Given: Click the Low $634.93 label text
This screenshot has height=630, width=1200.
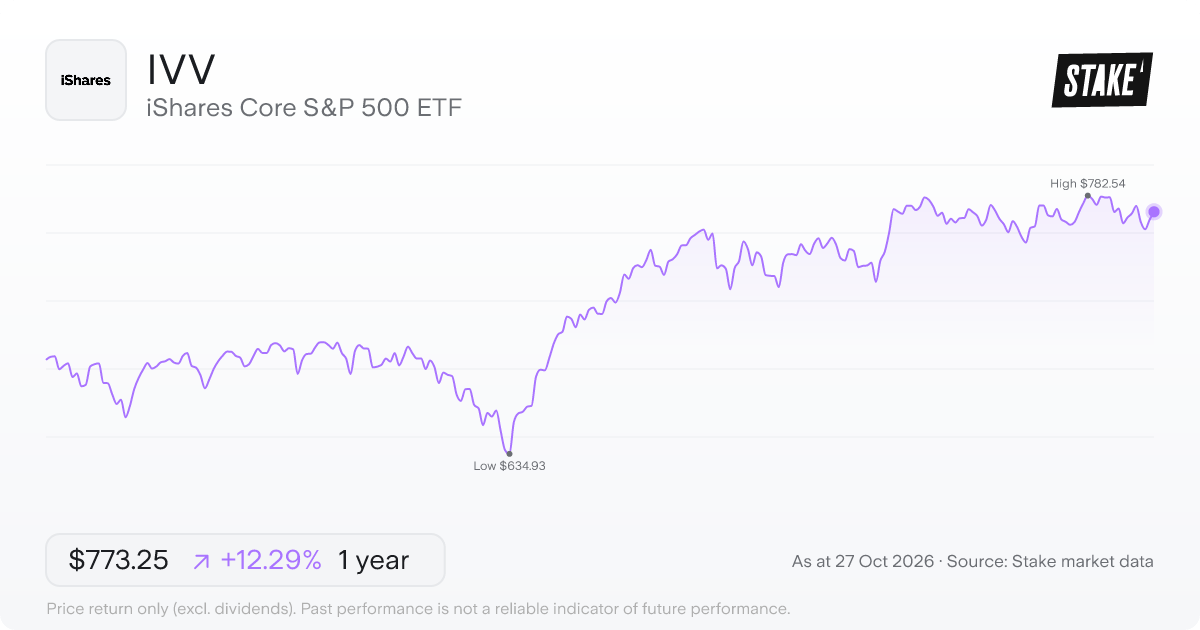Looking at the screenshot, I should click(509, 466).
